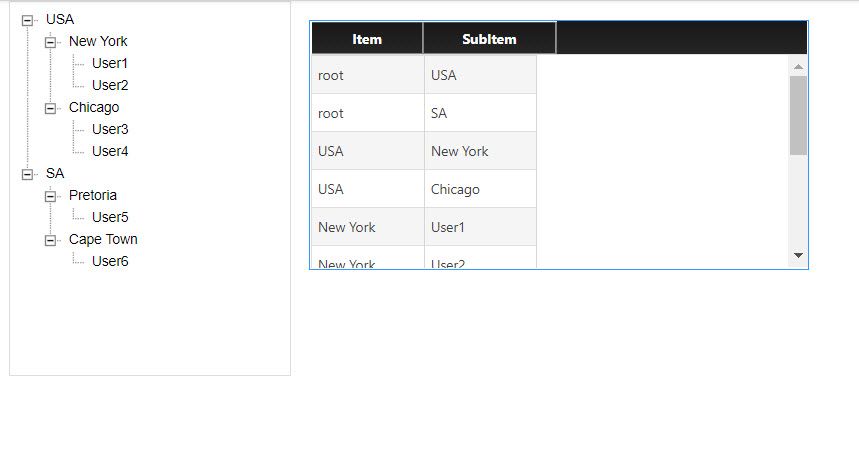Collapse the New York tree node
Screen dimensions: 859x457
[50, 42]
